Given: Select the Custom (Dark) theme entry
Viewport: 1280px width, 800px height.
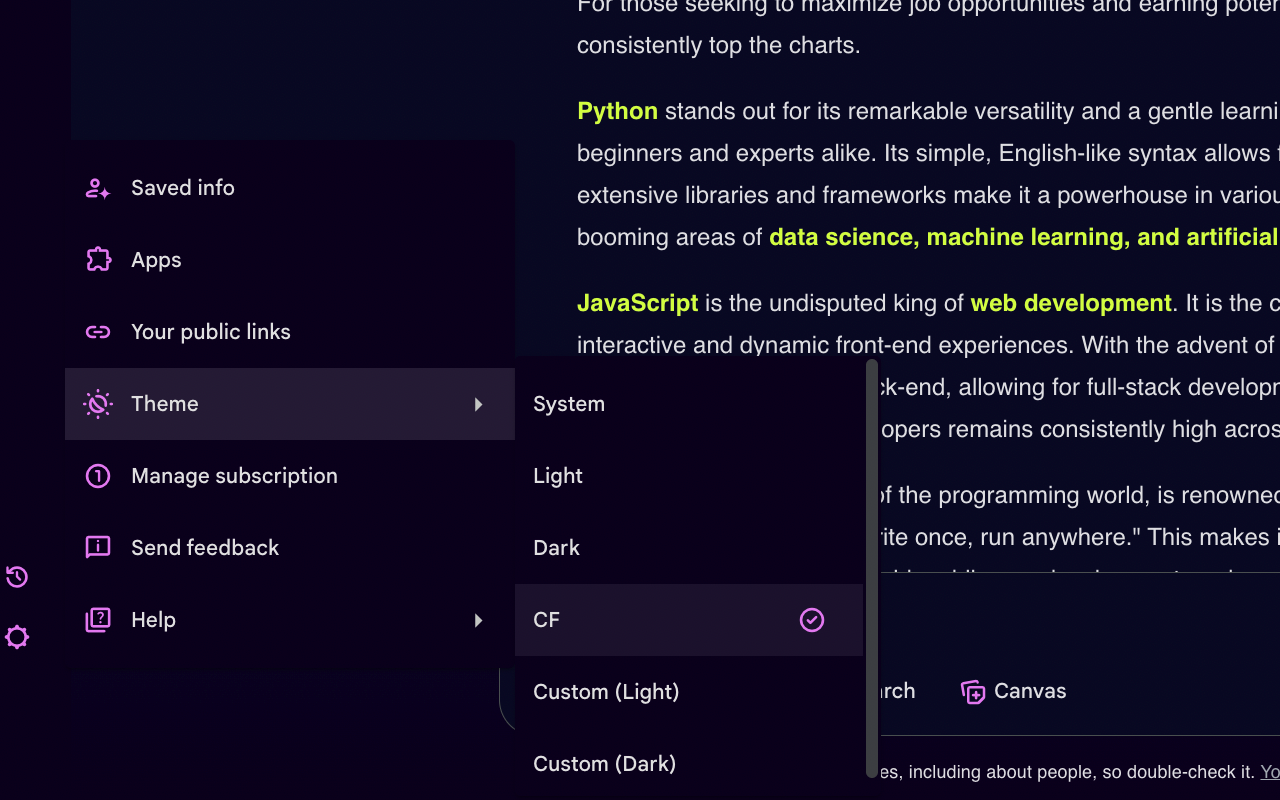Looking at the screenshot, I should (x=604, y=764).
